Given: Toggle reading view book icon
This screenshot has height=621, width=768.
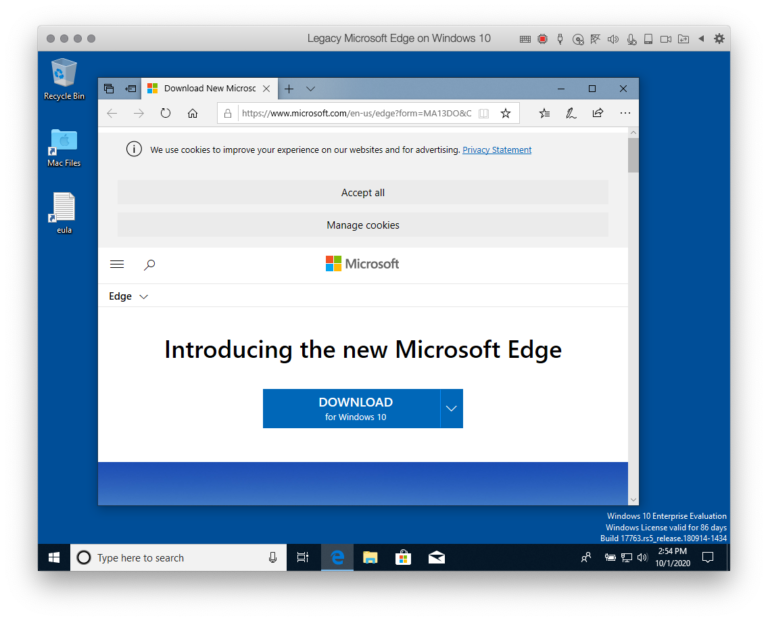Looking at the screenshot, I should [x=483, y=114].
